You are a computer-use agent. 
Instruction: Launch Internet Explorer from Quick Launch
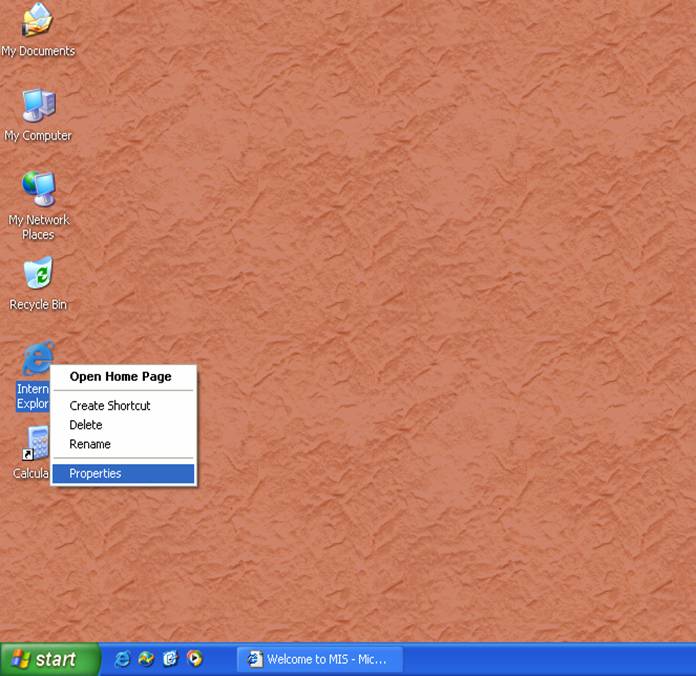tap(123, 659)
